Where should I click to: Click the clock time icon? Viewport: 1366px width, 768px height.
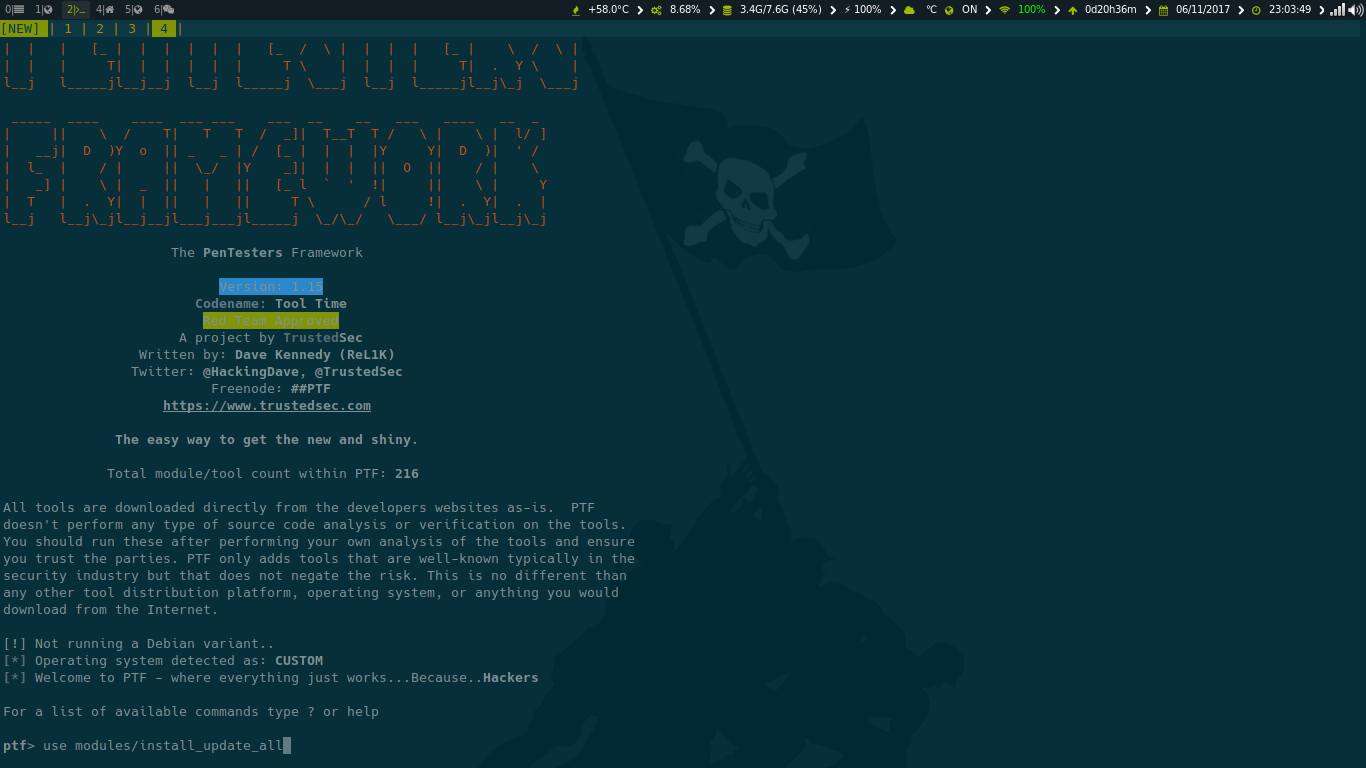(x=1256, y=10)
